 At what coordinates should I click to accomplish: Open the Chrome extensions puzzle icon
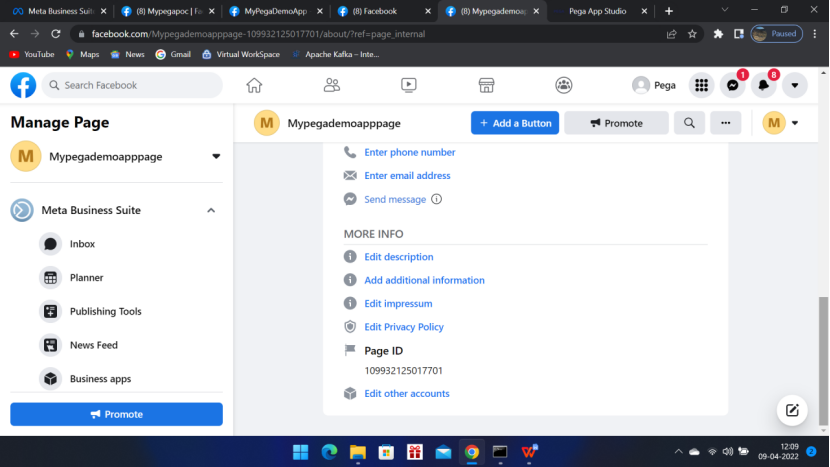point(718,34)
